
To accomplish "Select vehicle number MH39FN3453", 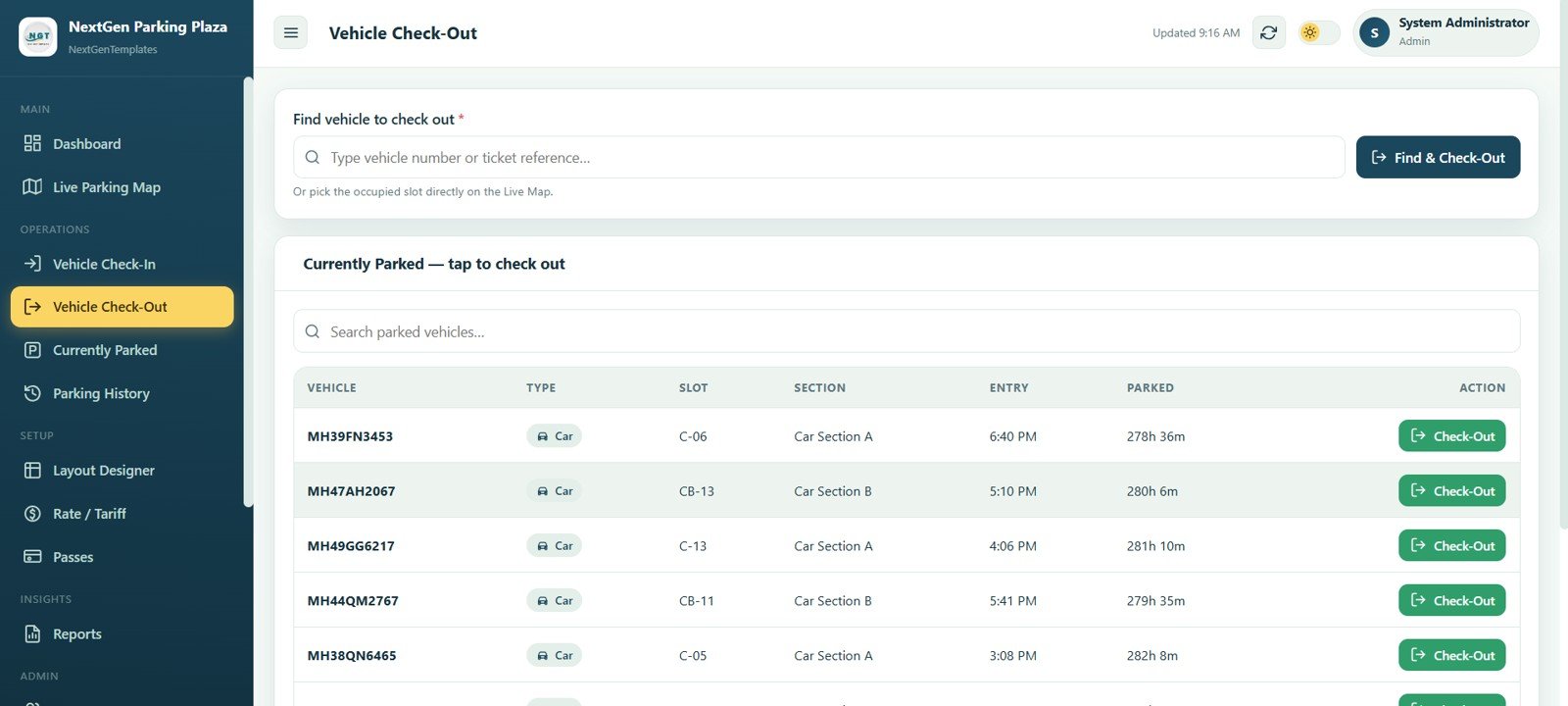I will 350,436.
